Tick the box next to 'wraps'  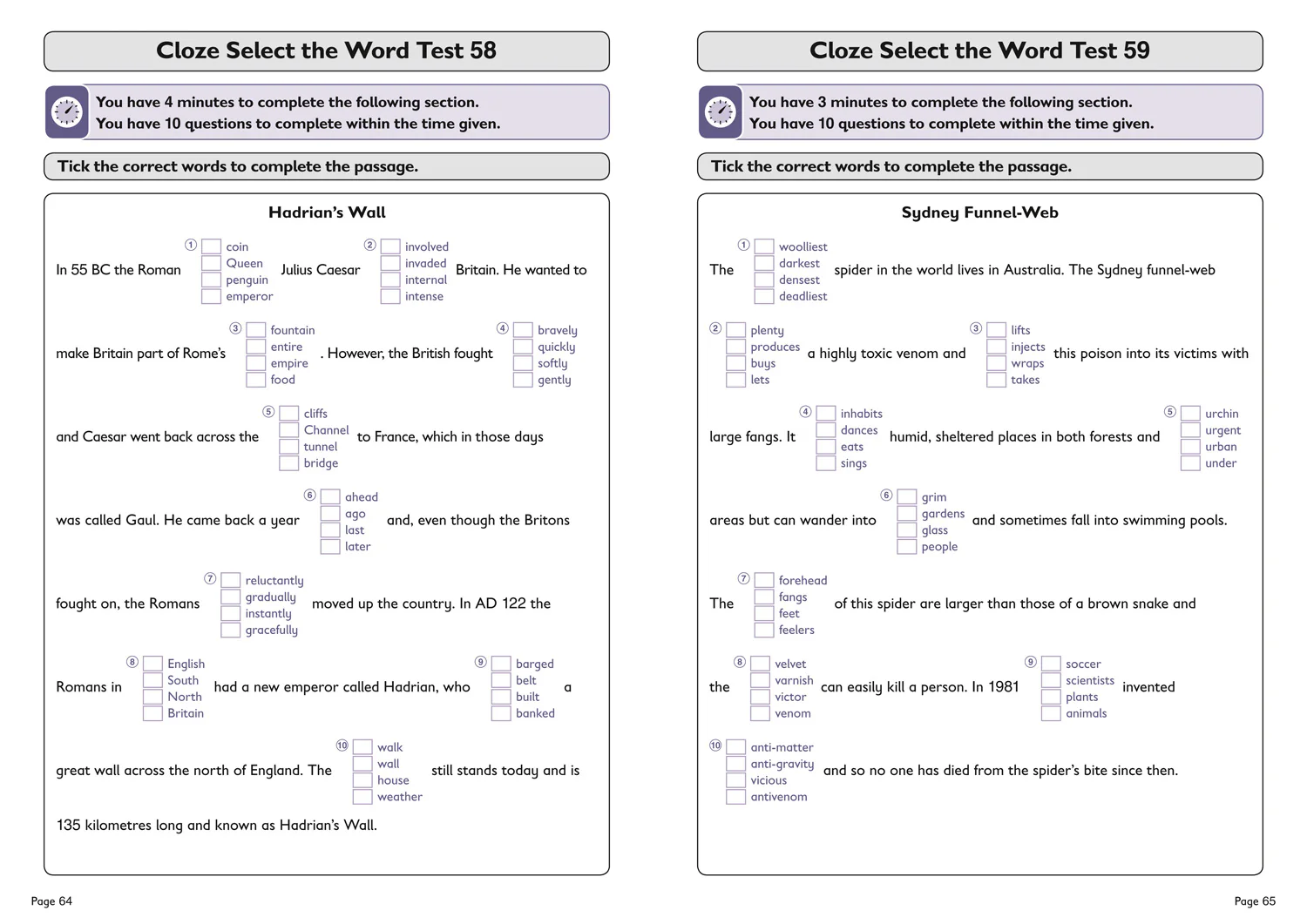(x=997, y=364)
